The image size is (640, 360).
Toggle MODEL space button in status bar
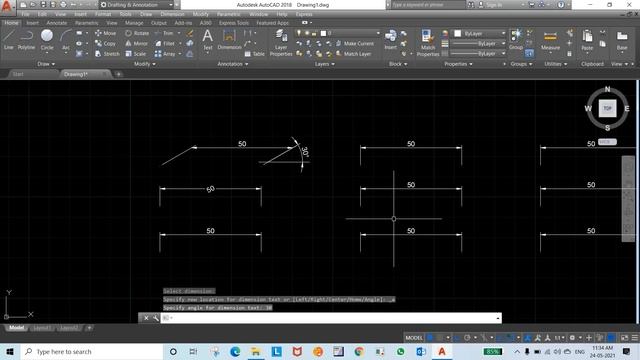tap(414, 338)
